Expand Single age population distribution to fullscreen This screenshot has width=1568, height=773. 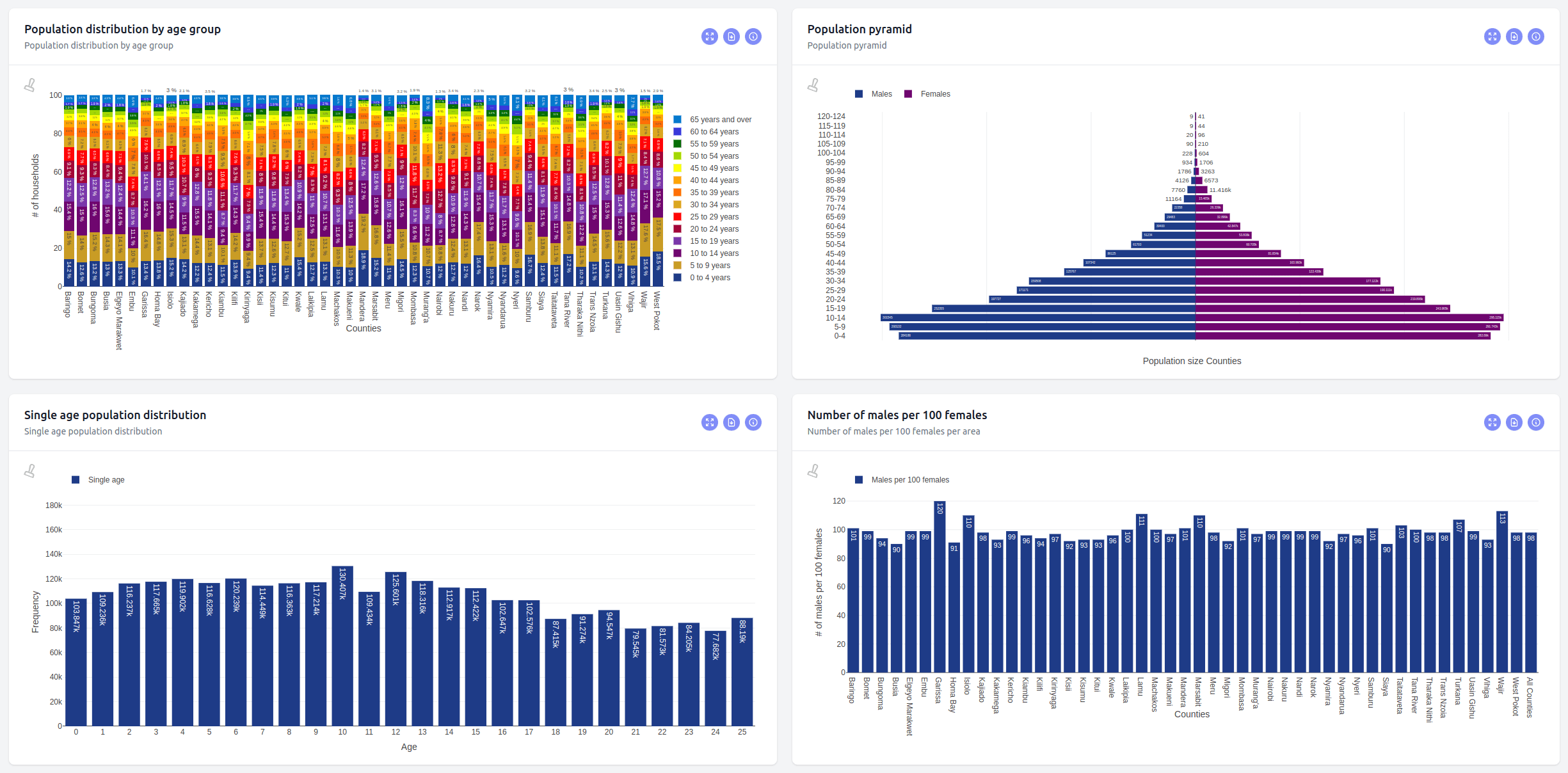coord(709,422)
